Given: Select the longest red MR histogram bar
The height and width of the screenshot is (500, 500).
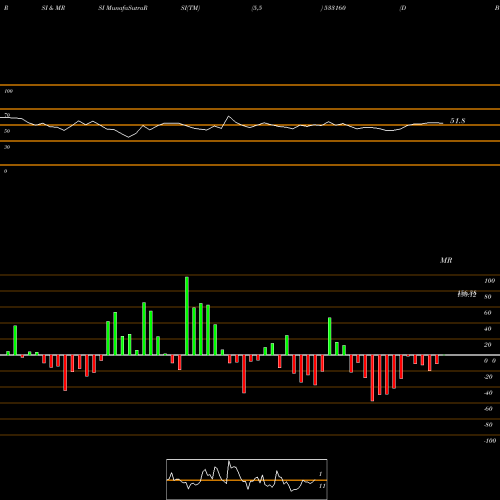Looking at the screenshot, I should (372, 378).
